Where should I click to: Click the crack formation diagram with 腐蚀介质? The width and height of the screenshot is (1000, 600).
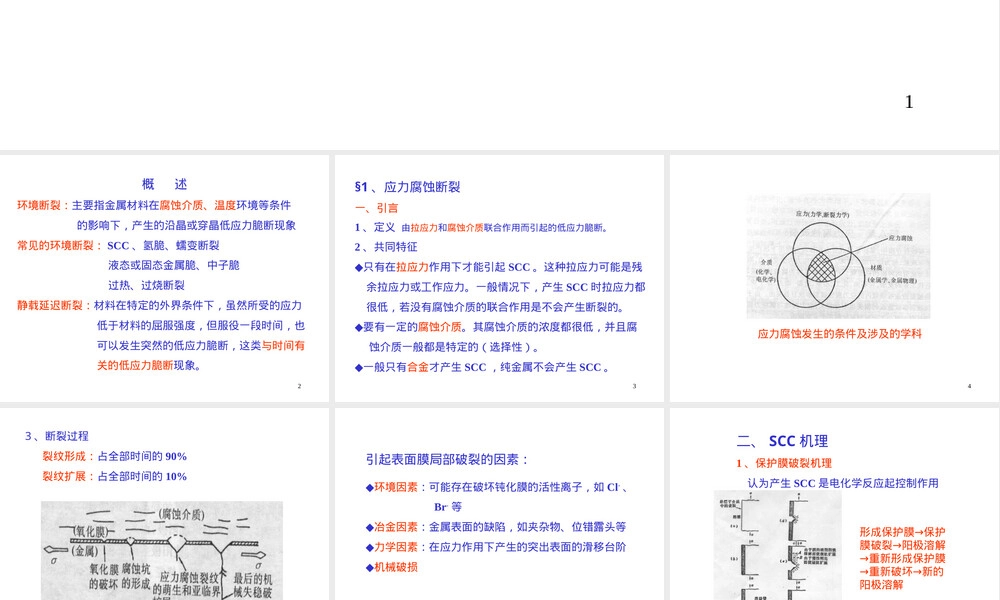162,551
